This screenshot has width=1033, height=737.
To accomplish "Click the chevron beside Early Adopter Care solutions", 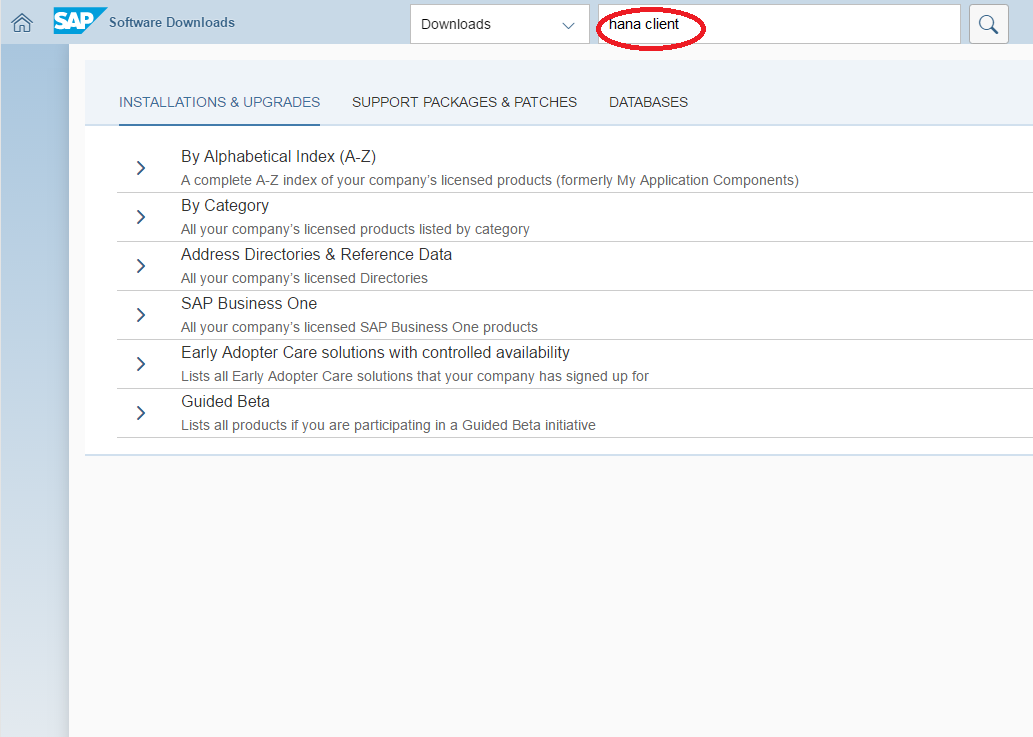I will coord(140,364).
